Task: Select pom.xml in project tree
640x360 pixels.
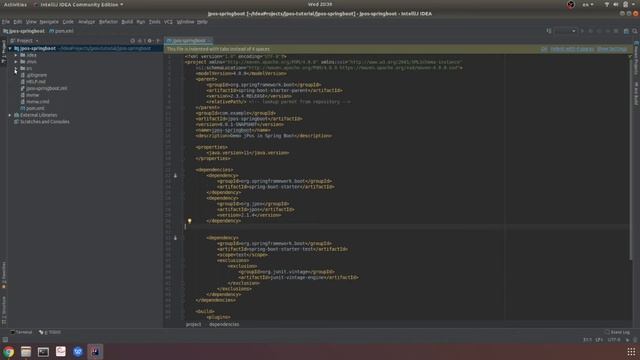Action: (x=32, y=108)
